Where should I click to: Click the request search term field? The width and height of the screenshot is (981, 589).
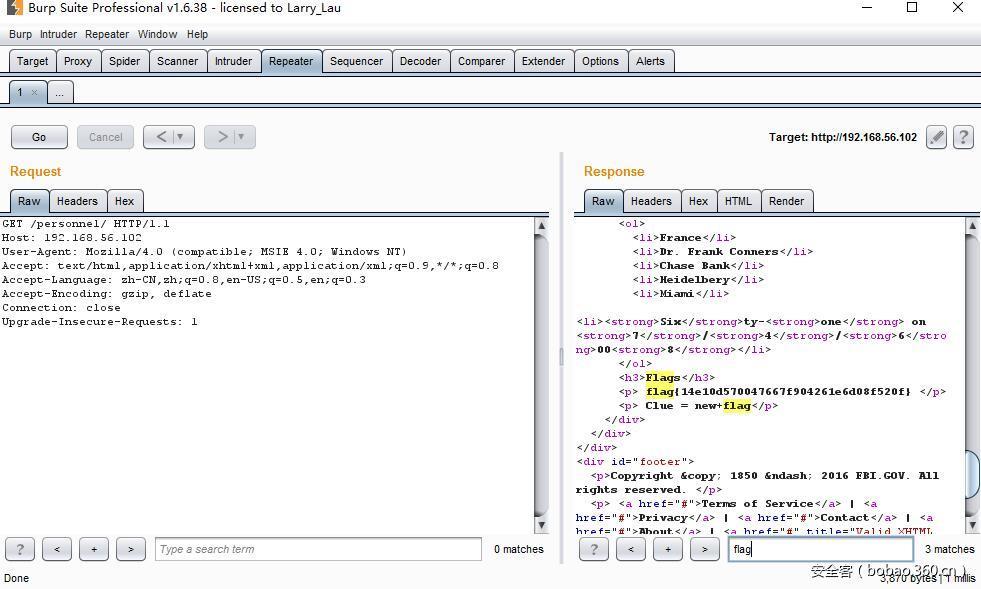click(x=318, y=549)
